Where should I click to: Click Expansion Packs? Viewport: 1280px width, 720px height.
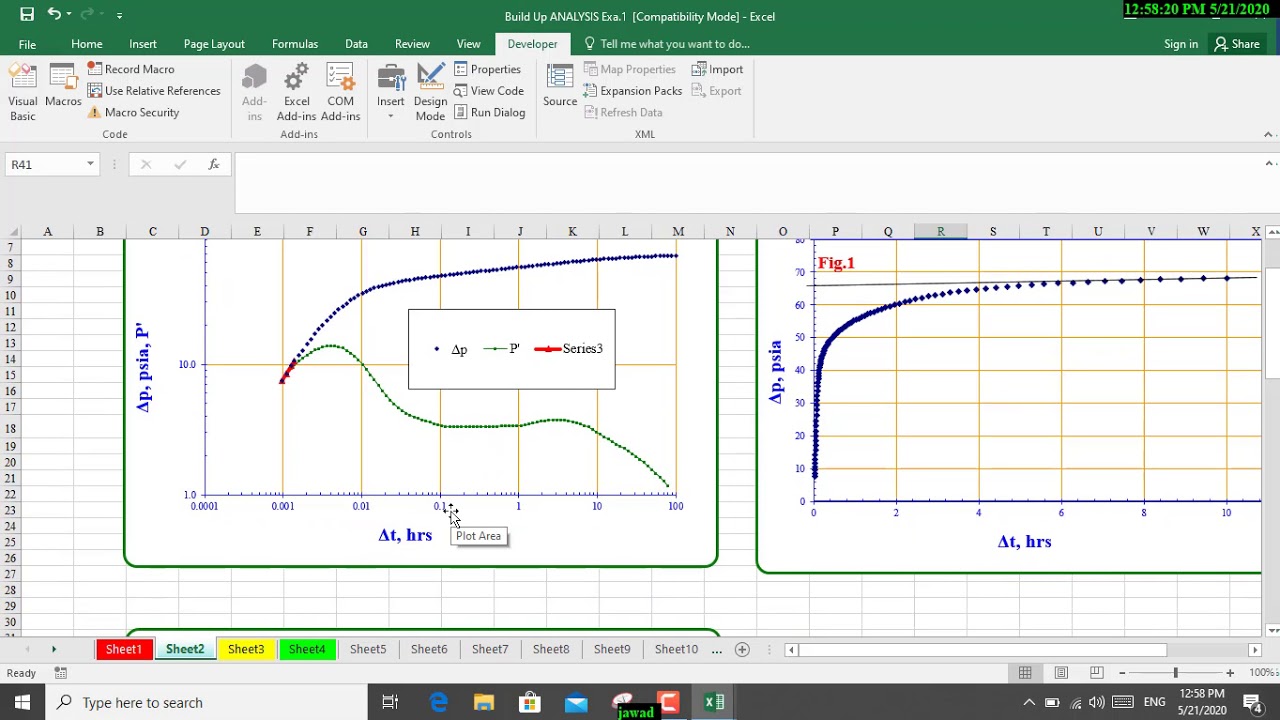(632, 91)
